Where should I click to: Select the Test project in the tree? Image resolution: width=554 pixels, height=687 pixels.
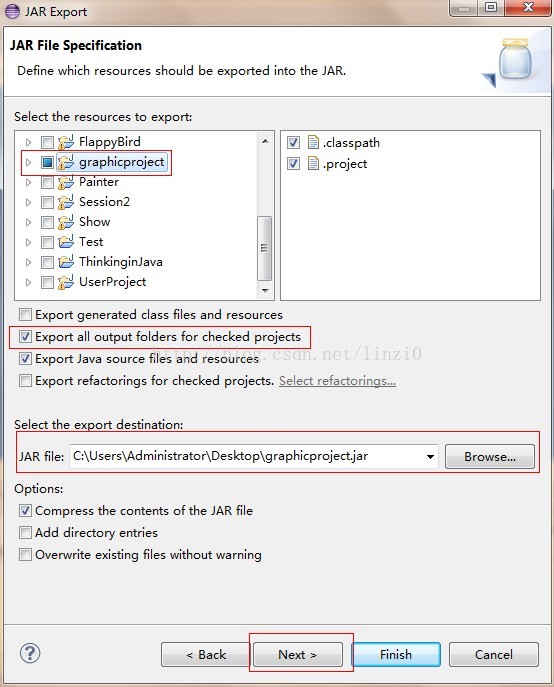91,242
